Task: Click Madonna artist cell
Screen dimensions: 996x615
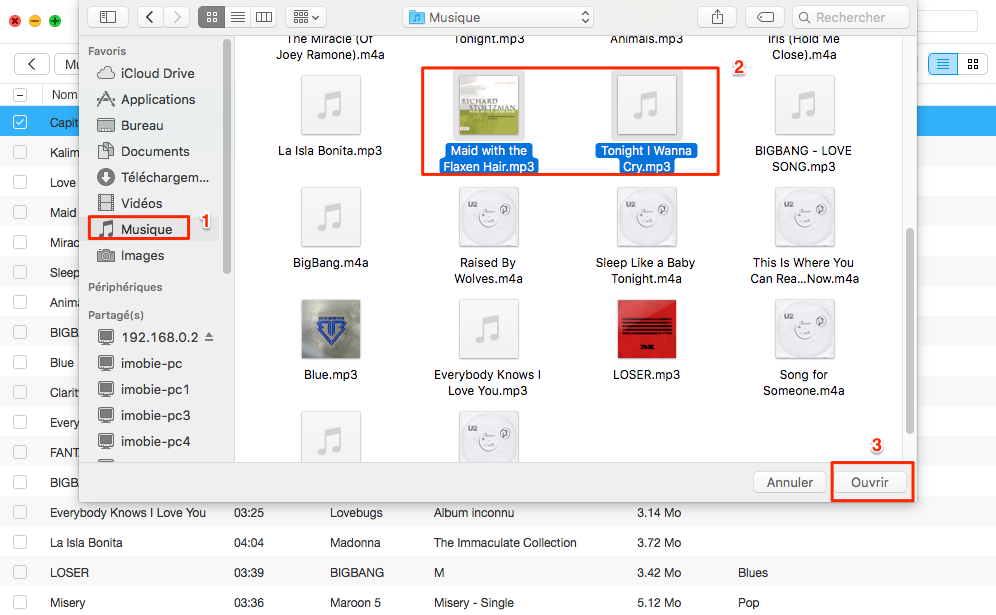Action: pyautogui.click(x=355, y=543)
